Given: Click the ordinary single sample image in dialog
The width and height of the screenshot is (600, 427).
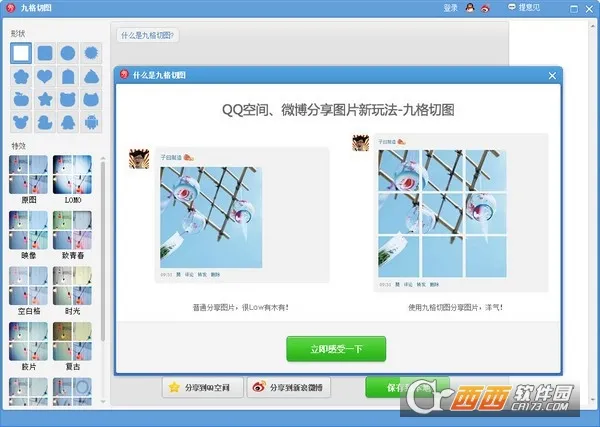Looking at the screenshot, I should [211, 217].
